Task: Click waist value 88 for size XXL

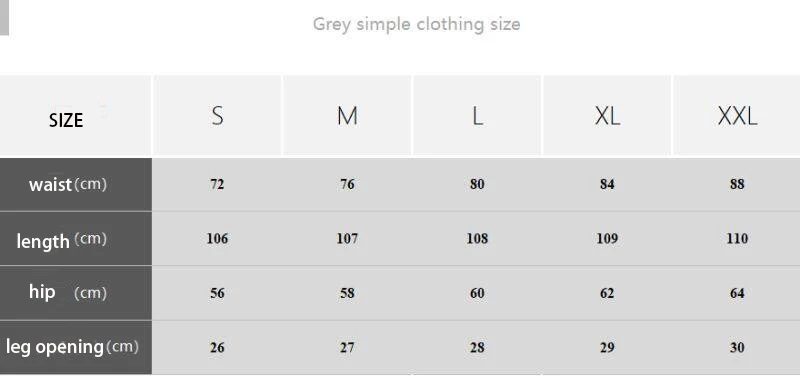Action: coord(737,184)
